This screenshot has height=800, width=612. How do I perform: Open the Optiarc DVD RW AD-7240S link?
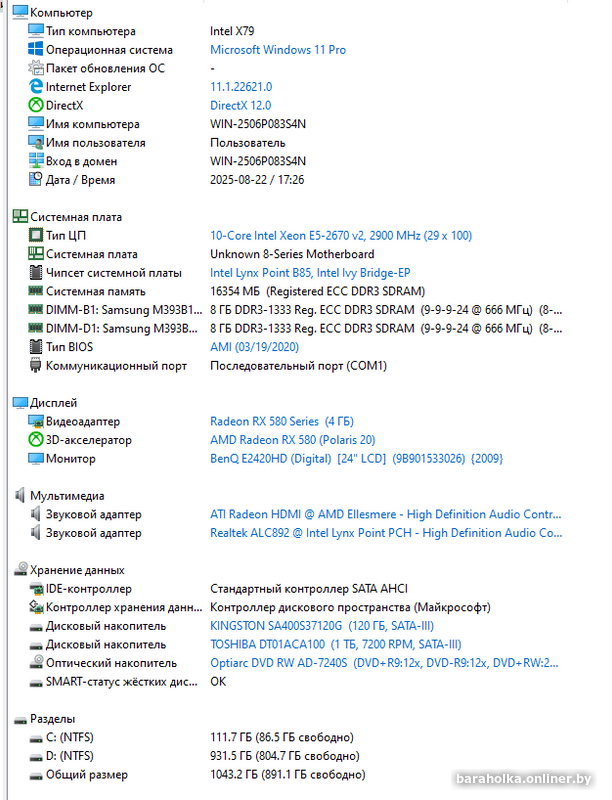385,663
